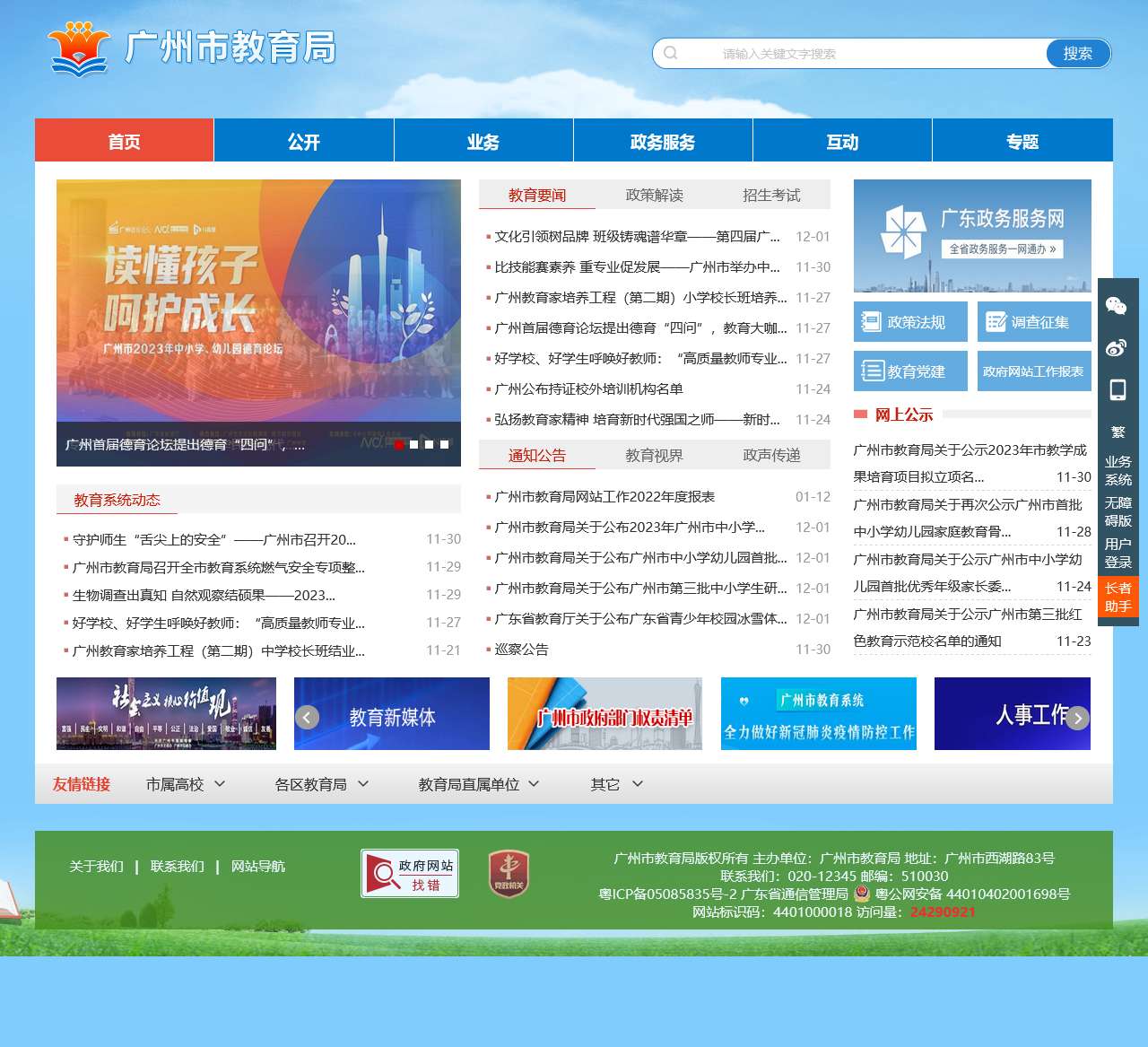The image size is (1148, 1047).
Task: Open 守护师生“舌尖上的安全” article
Action: pyautogui.click(x=213, y=539)
